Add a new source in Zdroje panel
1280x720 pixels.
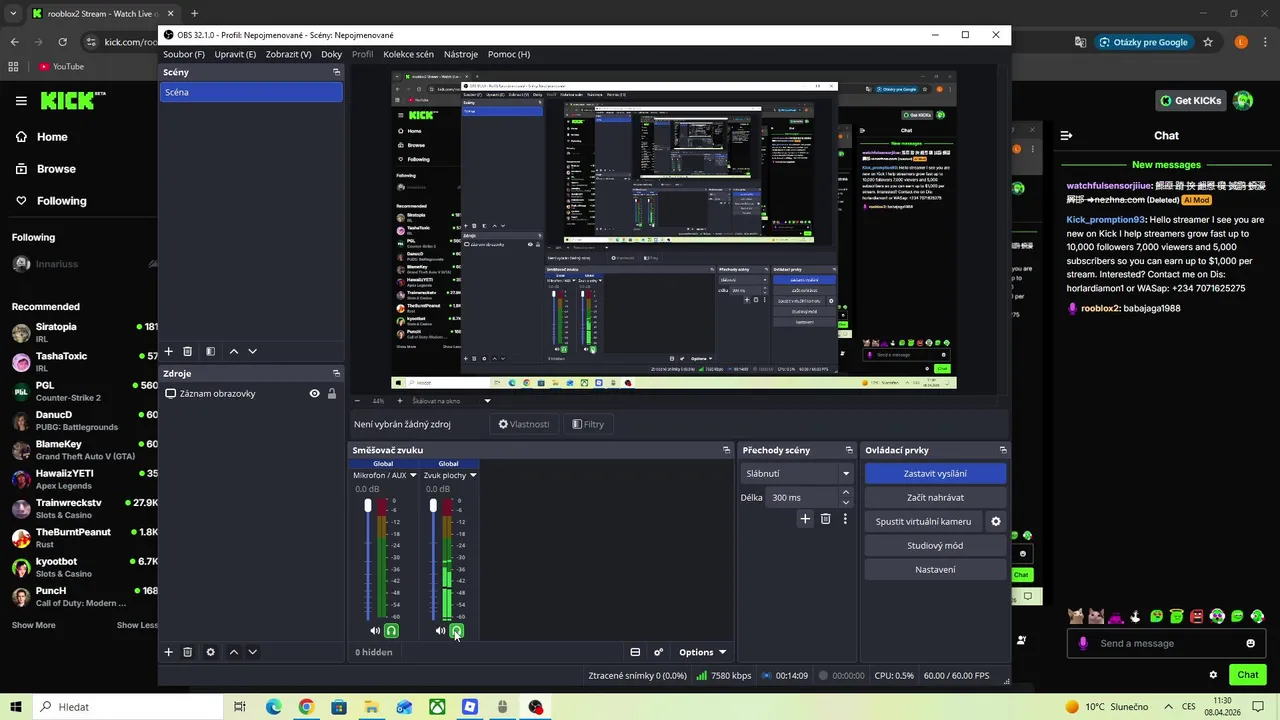(x=168, y=652)
